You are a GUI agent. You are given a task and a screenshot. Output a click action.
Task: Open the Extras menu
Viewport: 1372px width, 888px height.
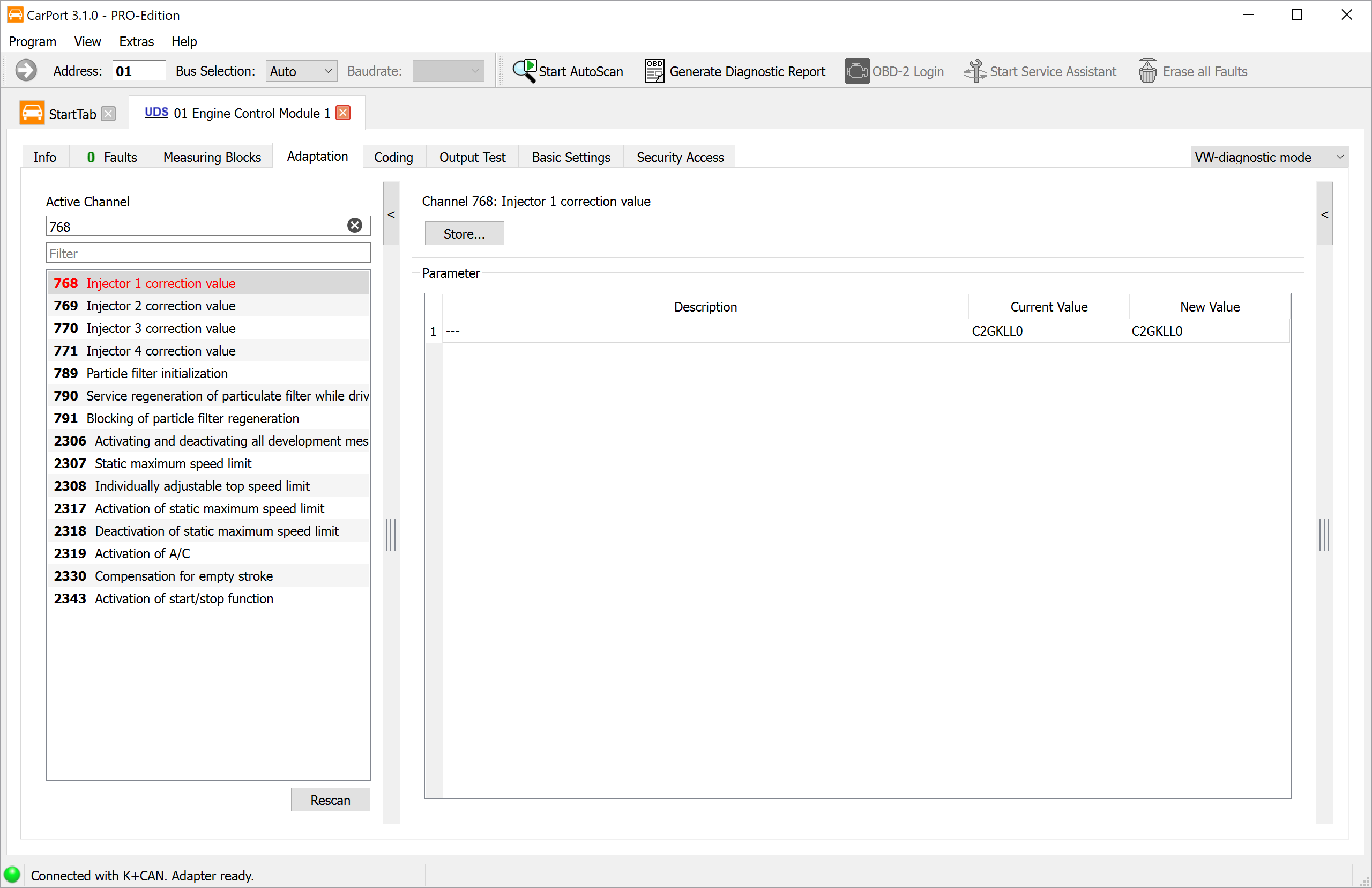coord(137,41)
